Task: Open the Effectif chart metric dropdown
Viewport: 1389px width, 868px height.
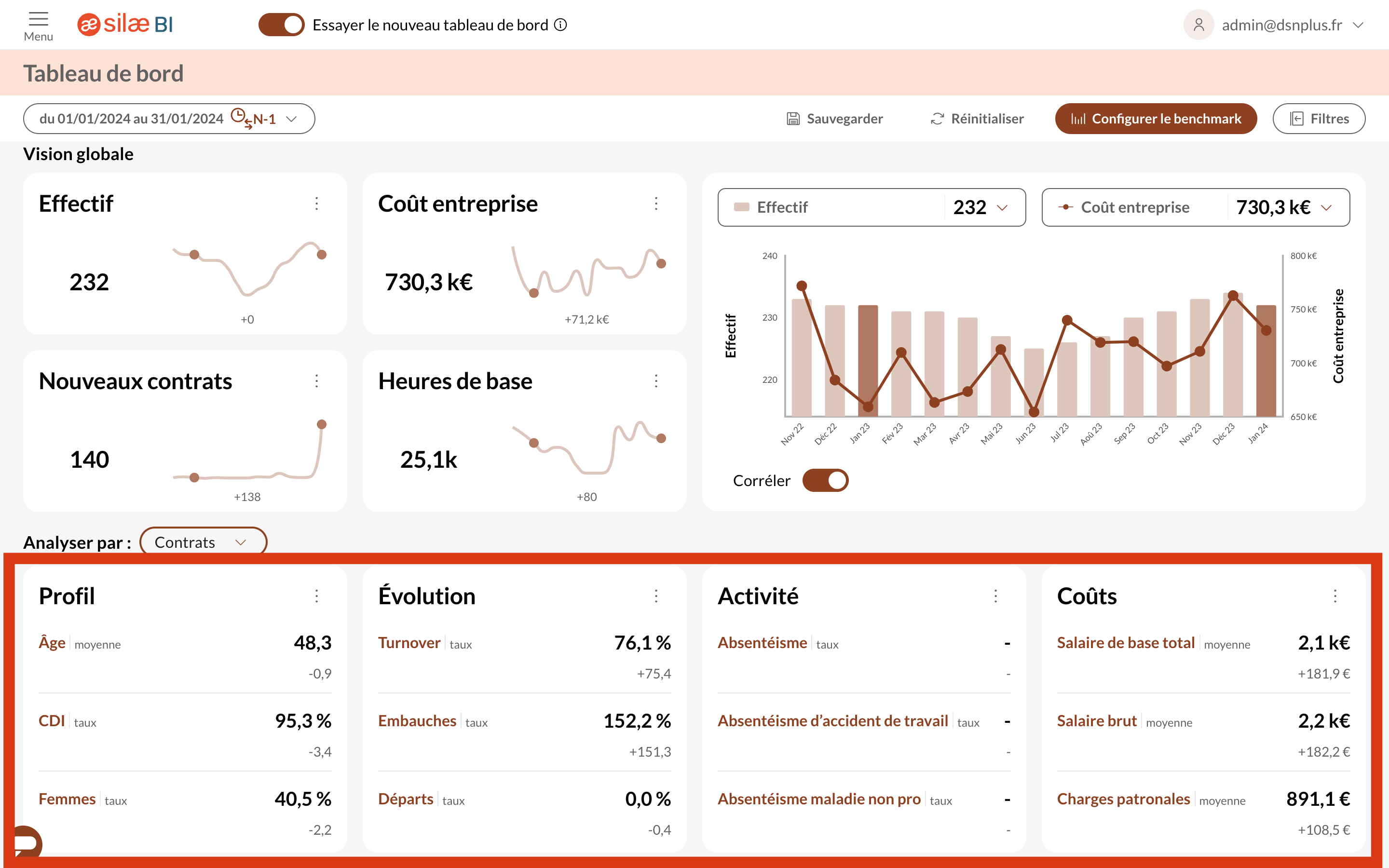Action: pyautogui.click(x=872, y=207)
